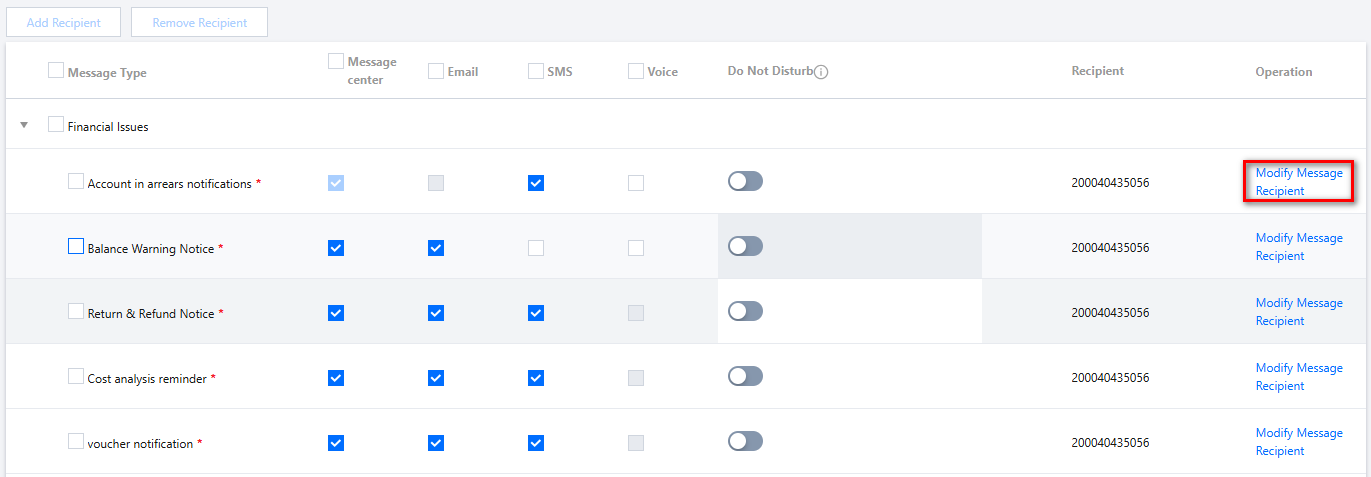The height and width of the screenshot is (477, 1371).
Task: Select the Cost analysis reminder row checkbox
Action: (76, 377)
